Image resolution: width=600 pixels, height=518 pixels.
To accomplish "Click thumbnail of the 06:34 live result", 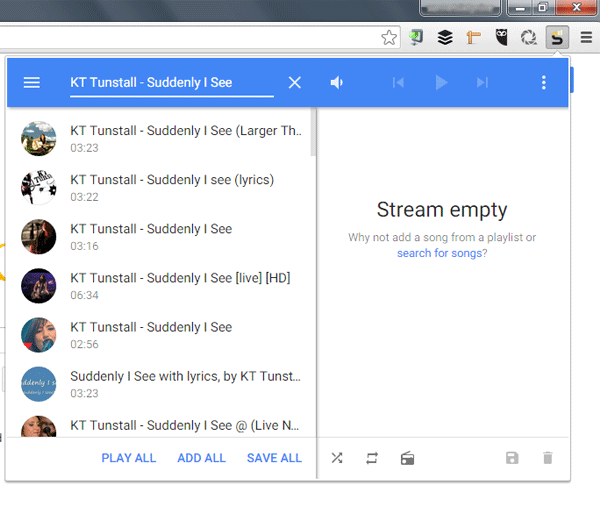I will [x=38, y=286].
